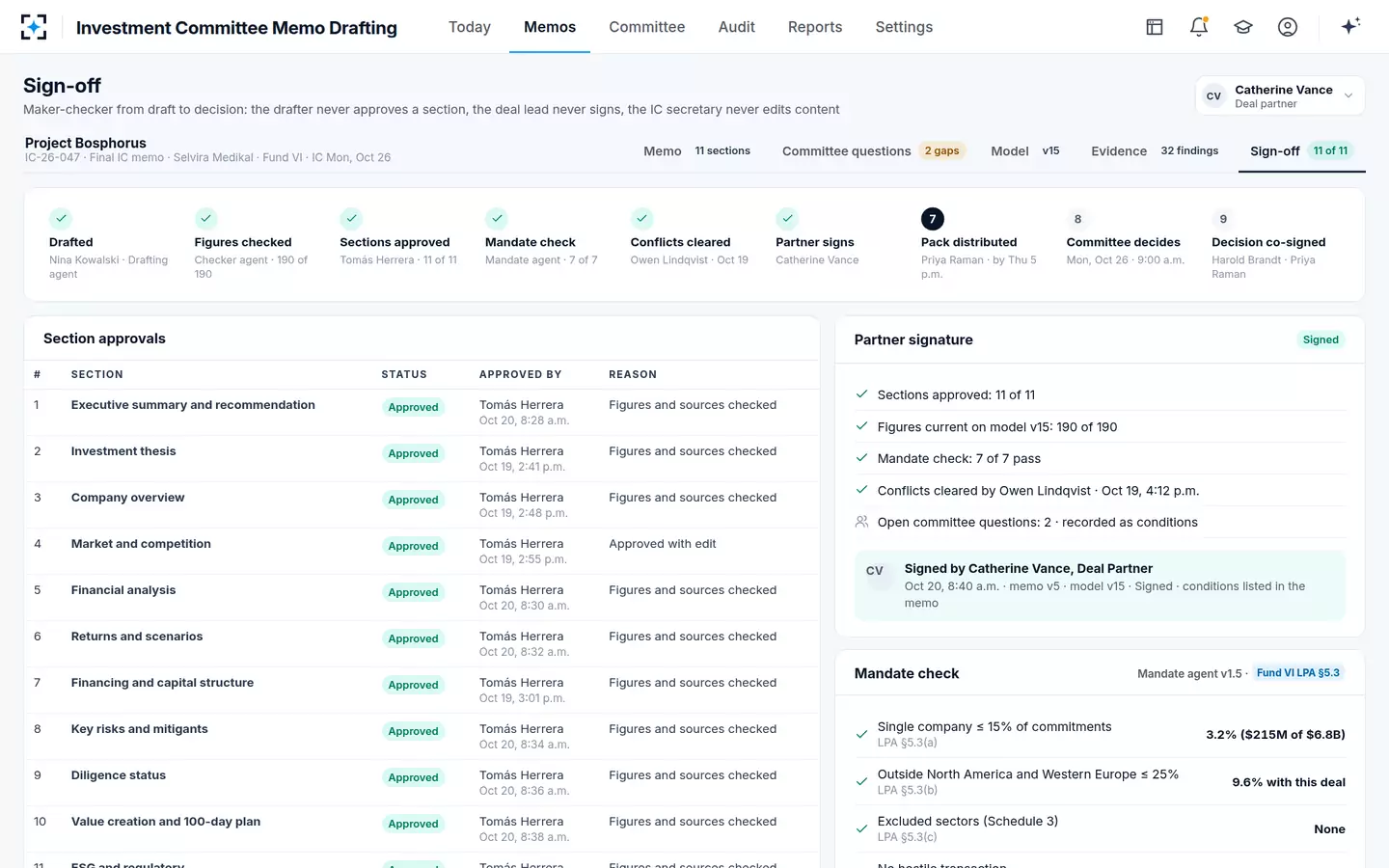The width and height of the screenshot is (1389, 868).
Task: Click the graduation cap learning icon
Action: (x=1243, y=27)
